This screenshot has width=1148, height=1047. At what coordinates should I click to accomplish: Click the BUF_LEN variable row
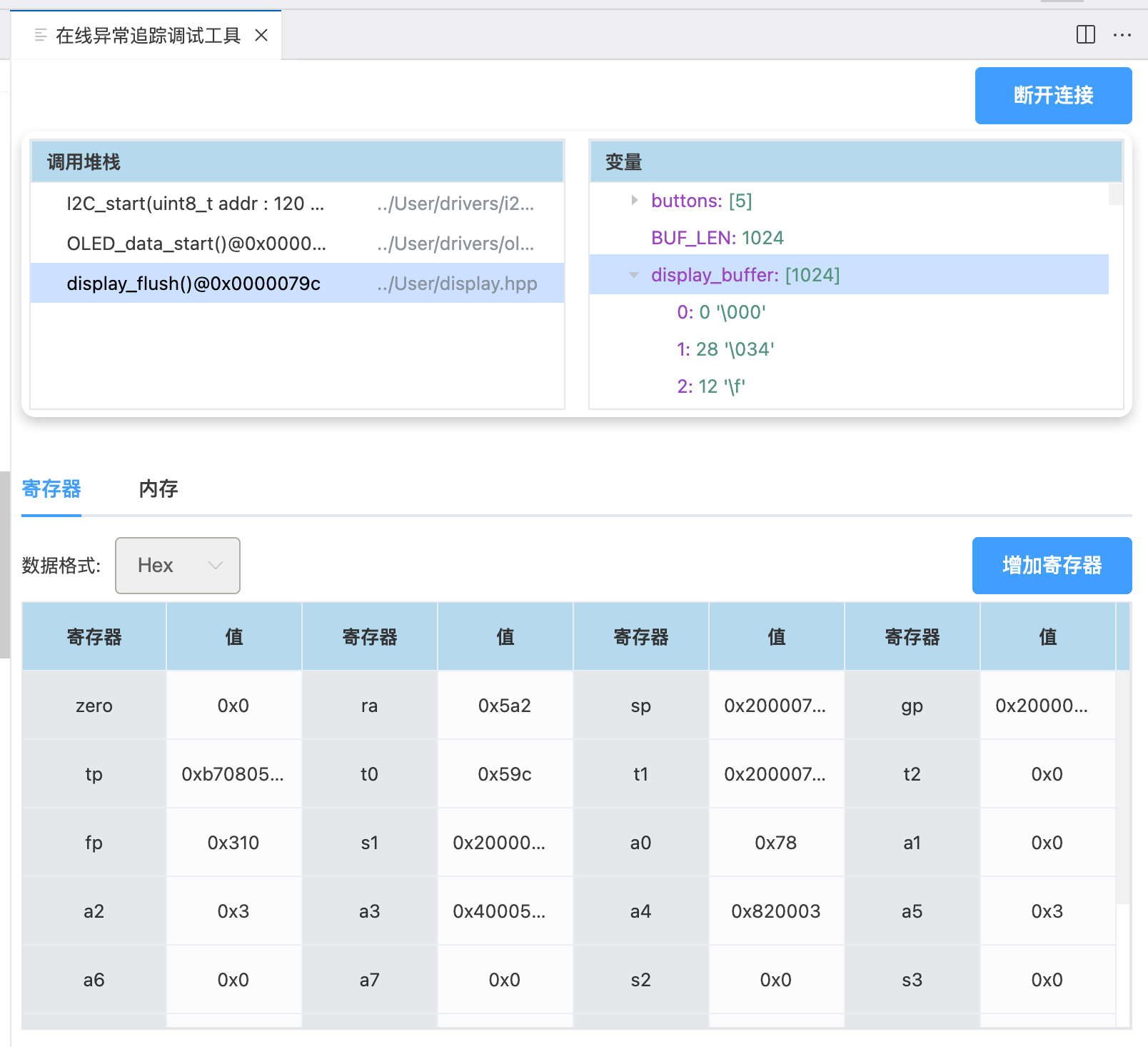click(x=717, y=238)
